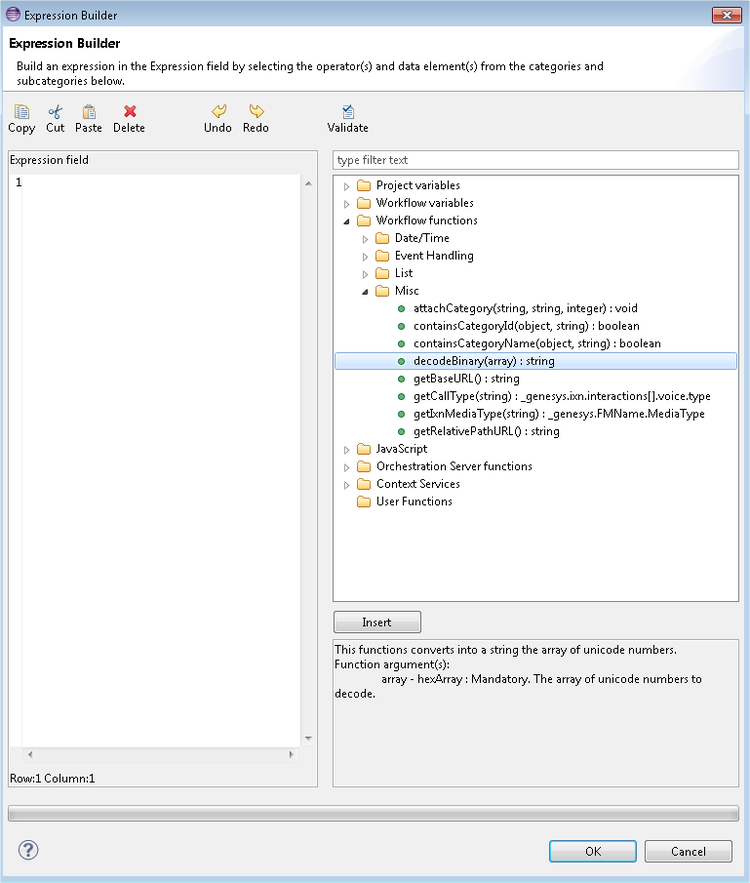Select the getBaseURL() function

(466, 379)
